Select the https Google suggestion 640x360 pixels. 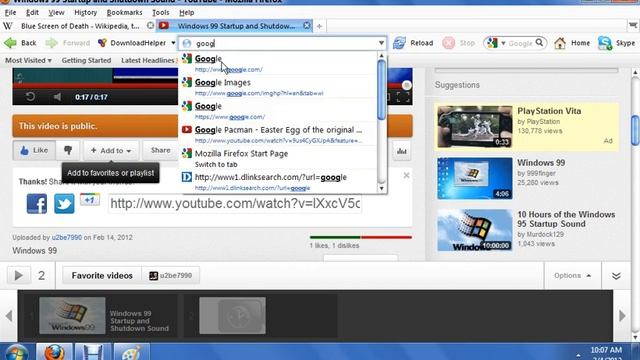point(278,111)
